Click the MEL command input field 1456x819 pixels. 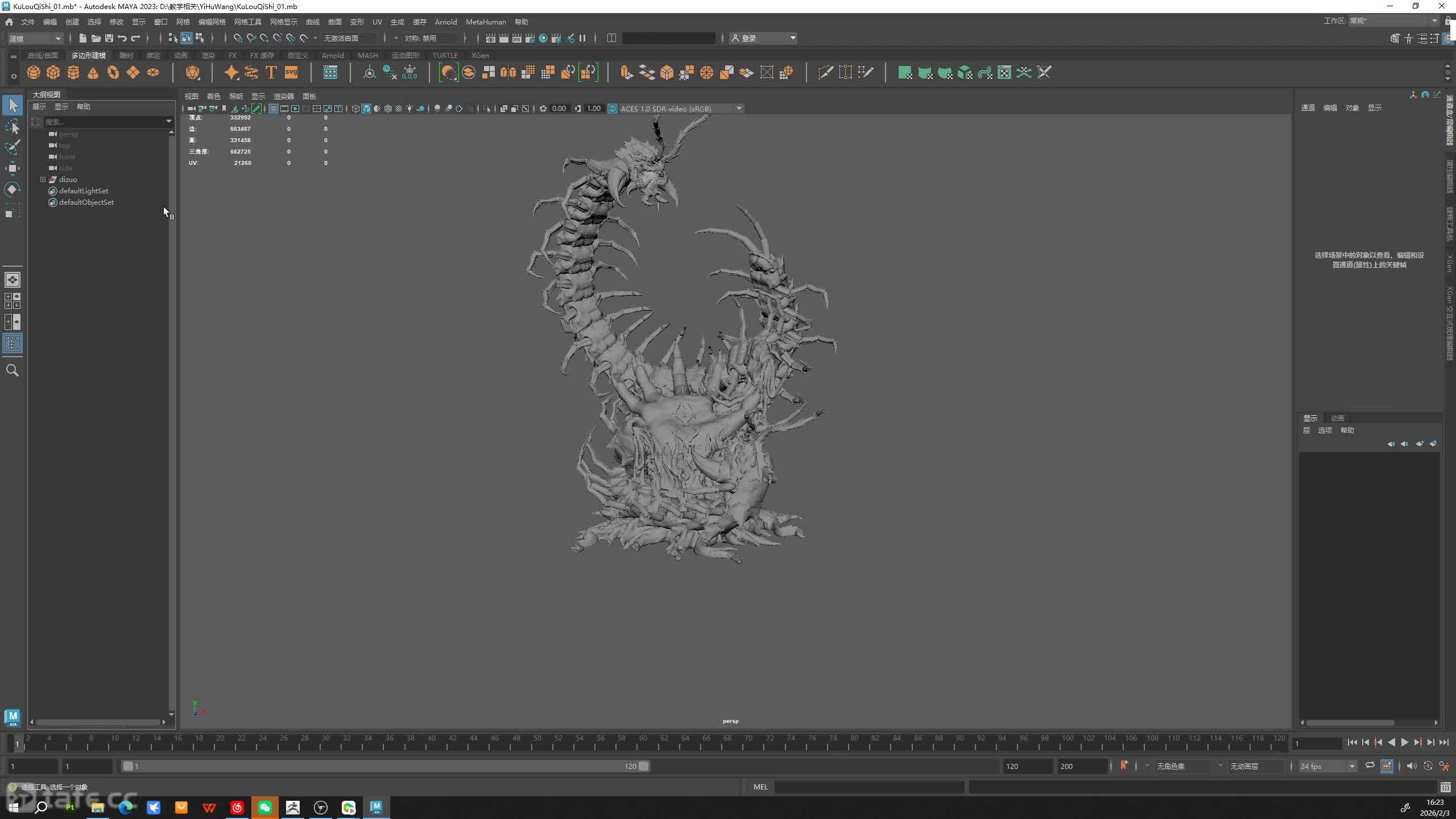pyautogui.click(x=869, y=787)
